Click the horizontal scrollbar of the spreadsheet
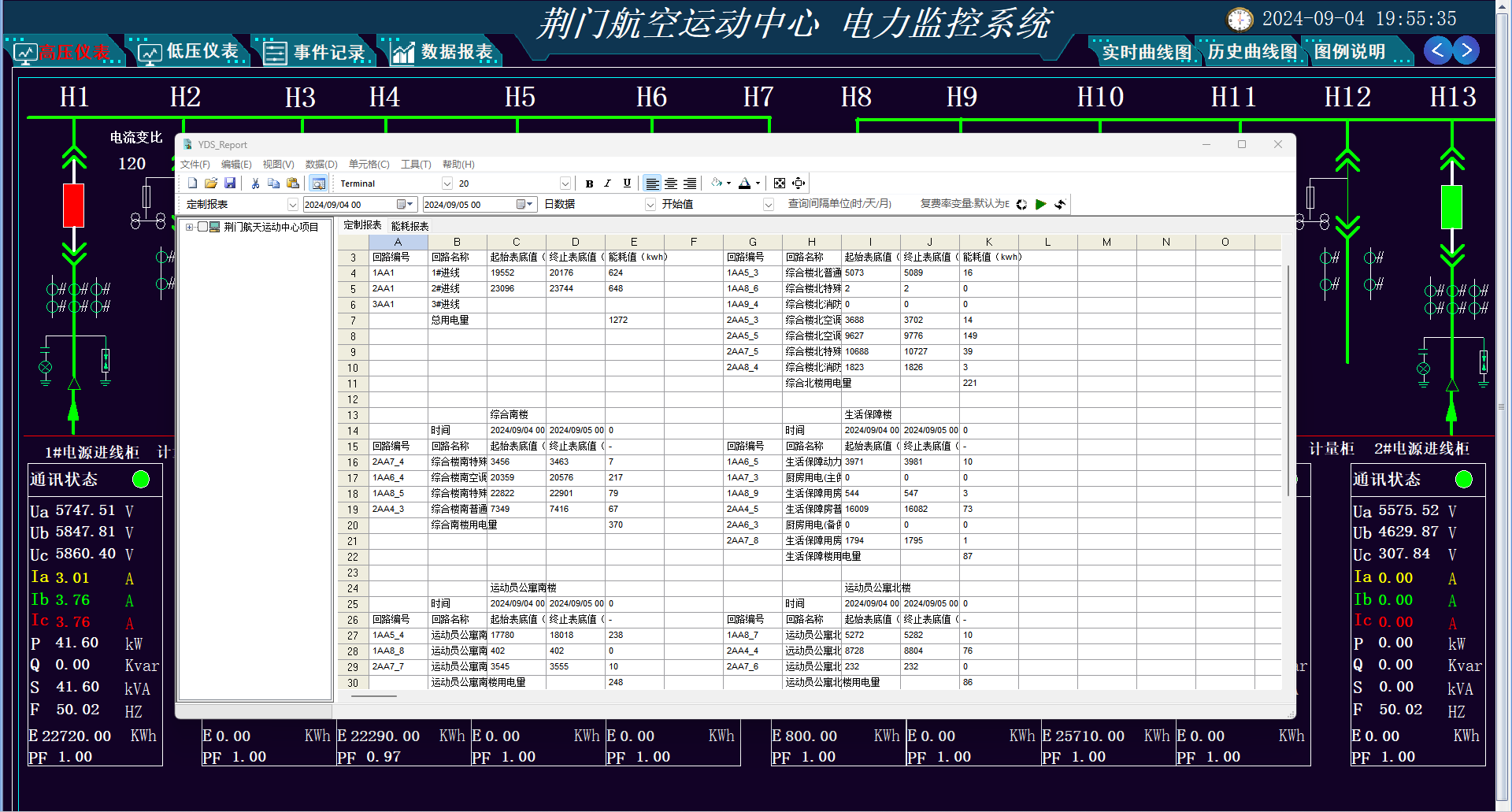Viewport: 1512px width, 812px height. 375,695
